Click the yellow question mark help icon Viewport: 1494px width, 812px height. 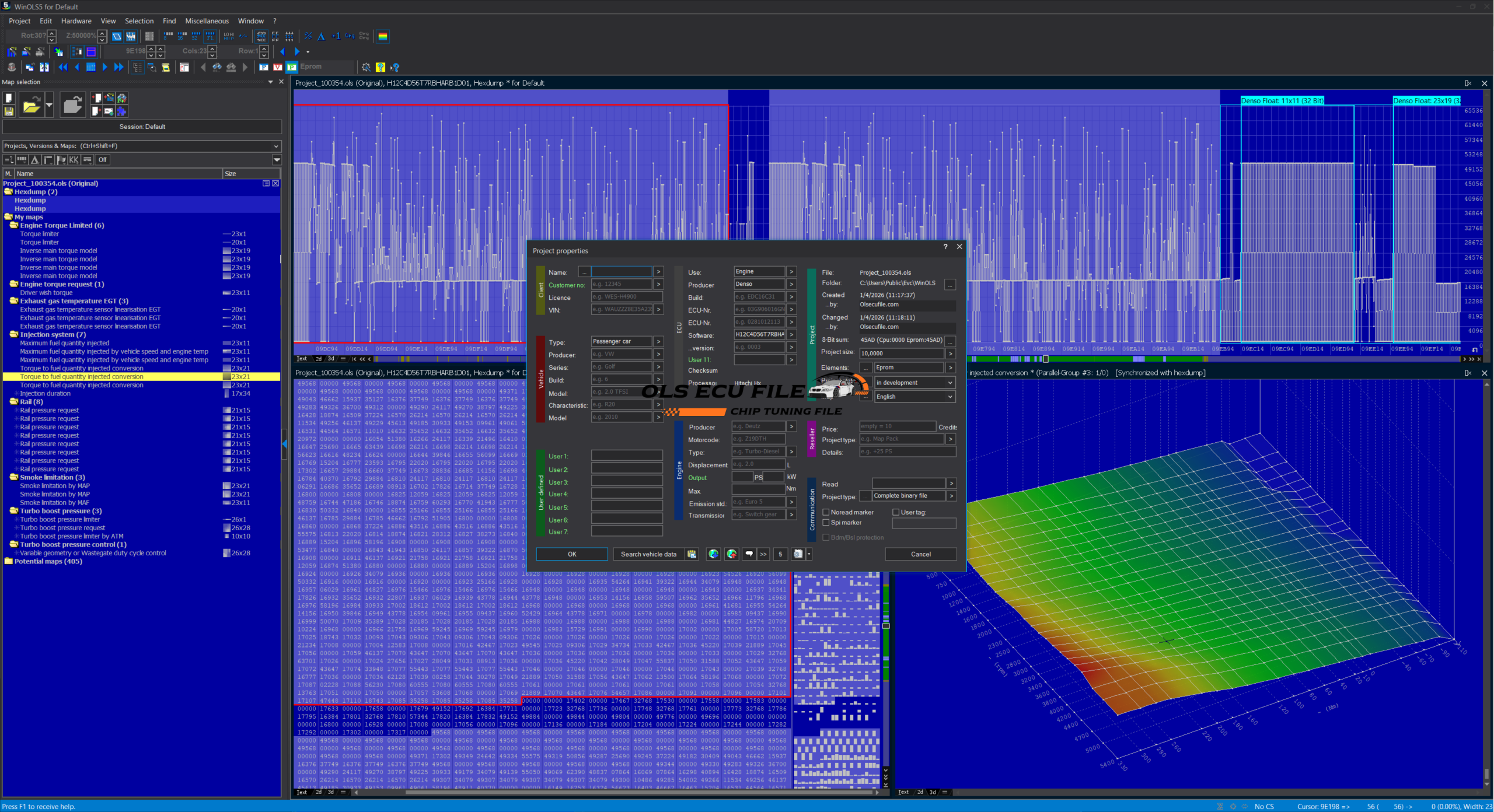[x=381, y=67]
